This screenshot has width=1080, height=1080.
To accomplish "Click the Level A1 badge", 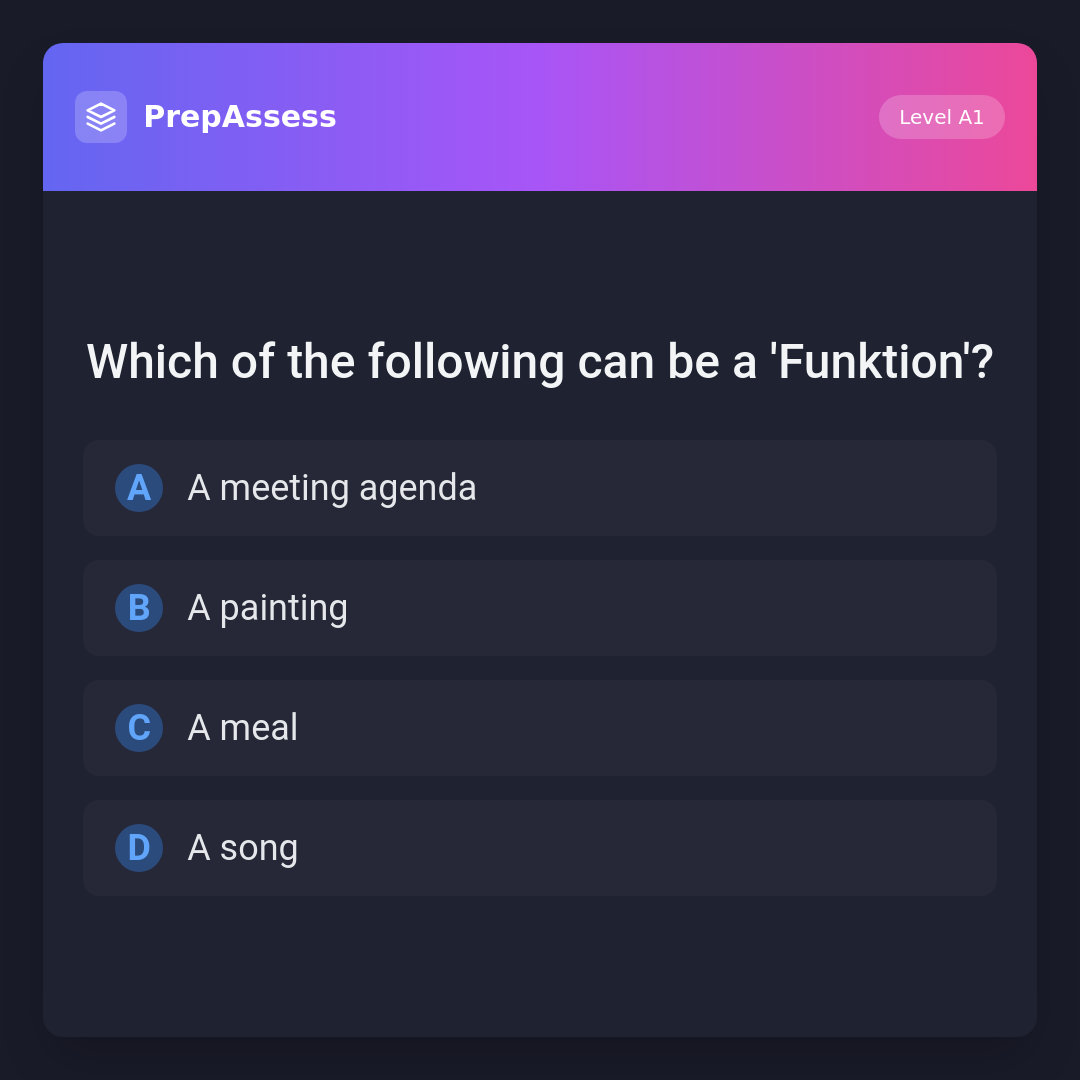I will (x=941, y=117).
